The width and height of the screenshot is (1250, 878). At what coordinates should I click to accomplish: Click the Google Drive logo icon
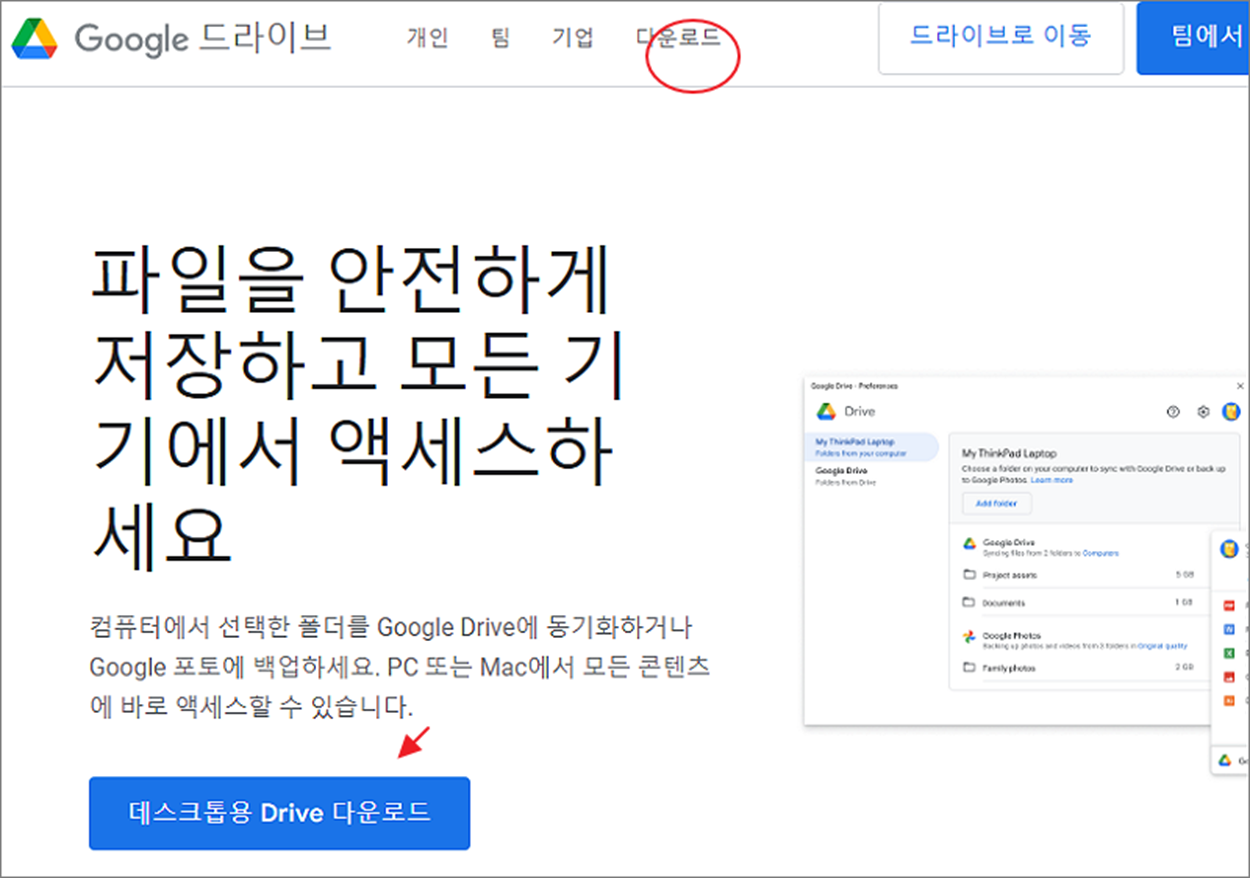click(x=35, y=38)
